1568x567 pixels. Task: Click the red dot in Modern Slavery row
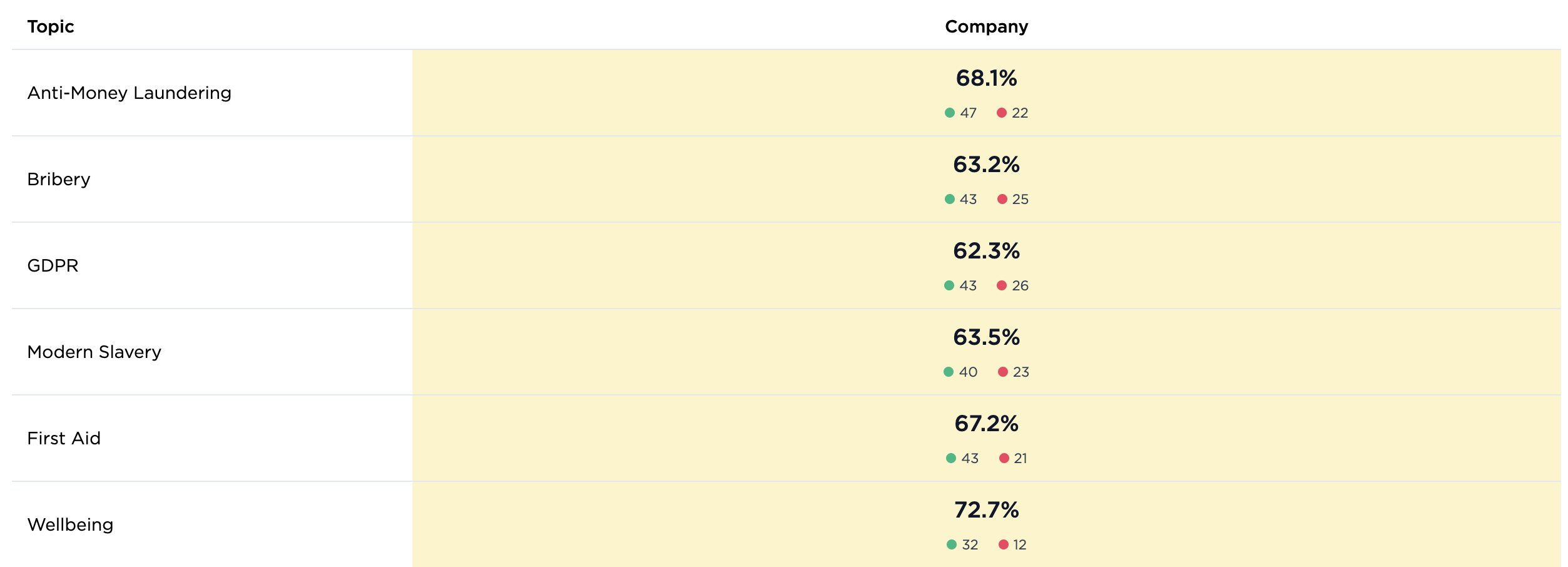pyautogui.click(x=1002, y=372)
